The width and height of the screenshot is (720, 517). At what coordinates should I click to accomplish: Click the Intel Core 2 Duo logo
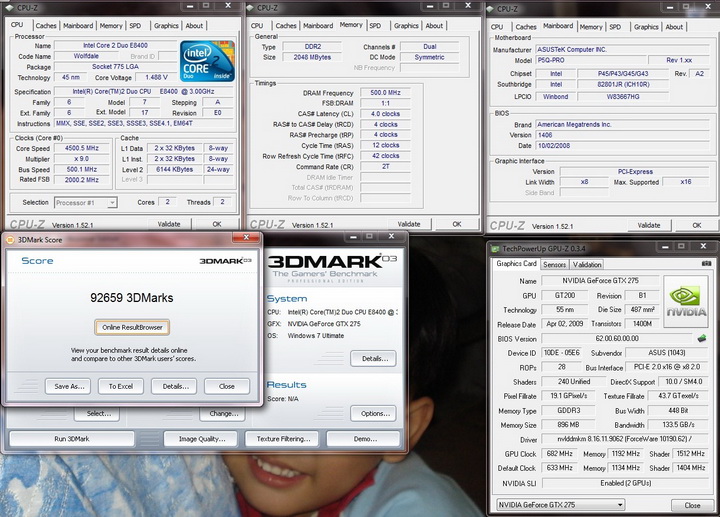coord(208,62)
